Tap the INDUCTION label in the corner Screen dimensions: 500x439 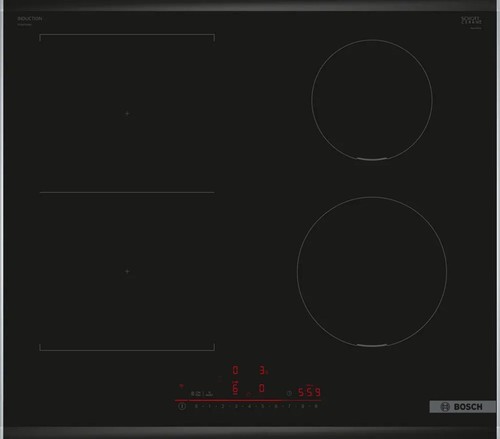[30, 19]
